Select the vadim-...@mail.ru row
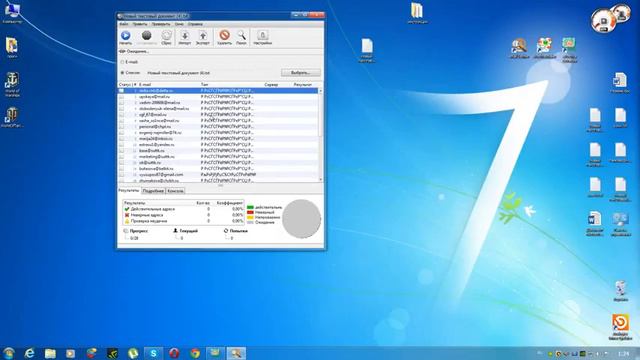640x360 pixels. [x=218, y=103]
